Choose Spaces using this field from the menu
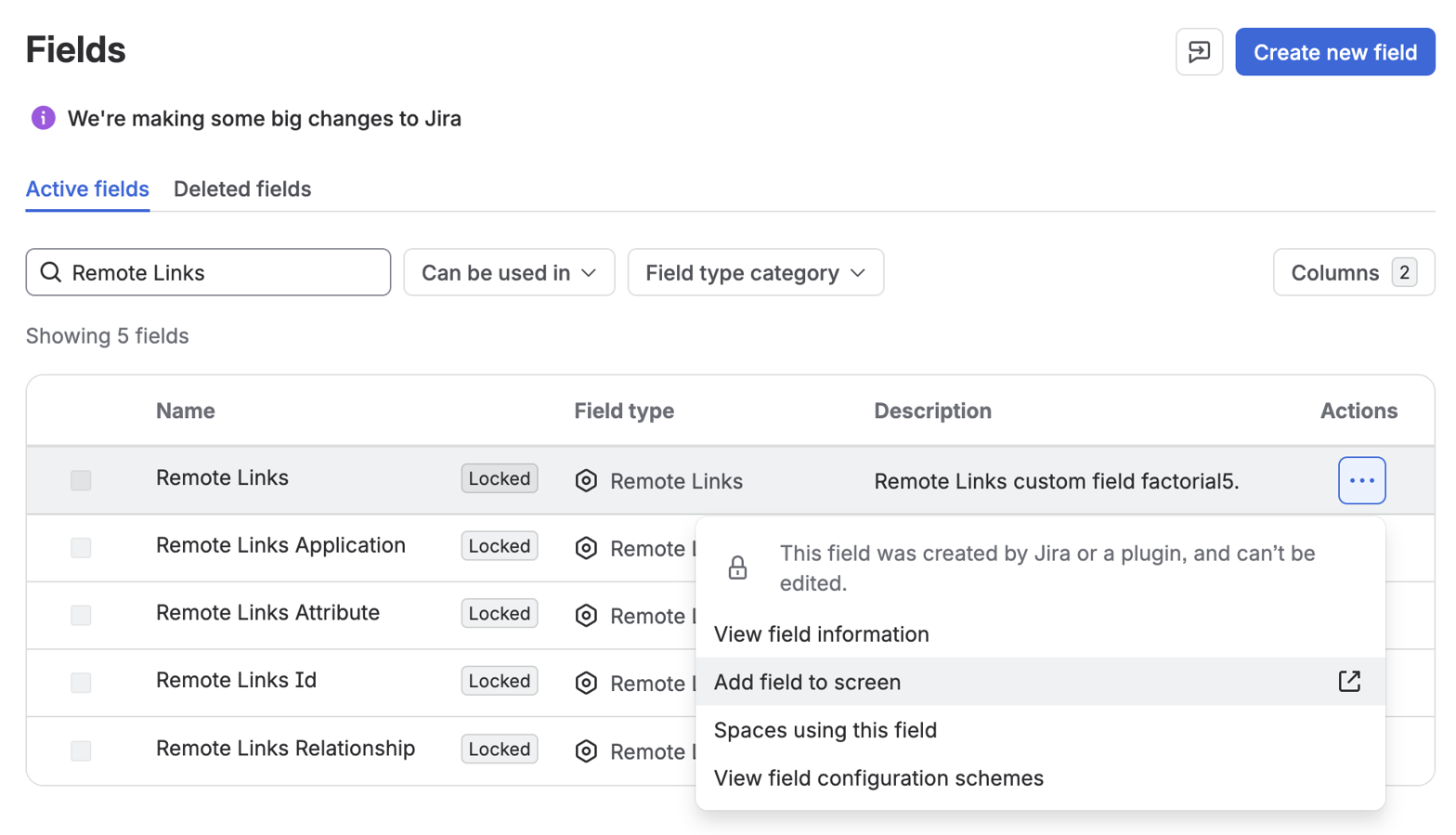Image resolution: width=1456 pixels, height=835 pixels. point(1040,730)
